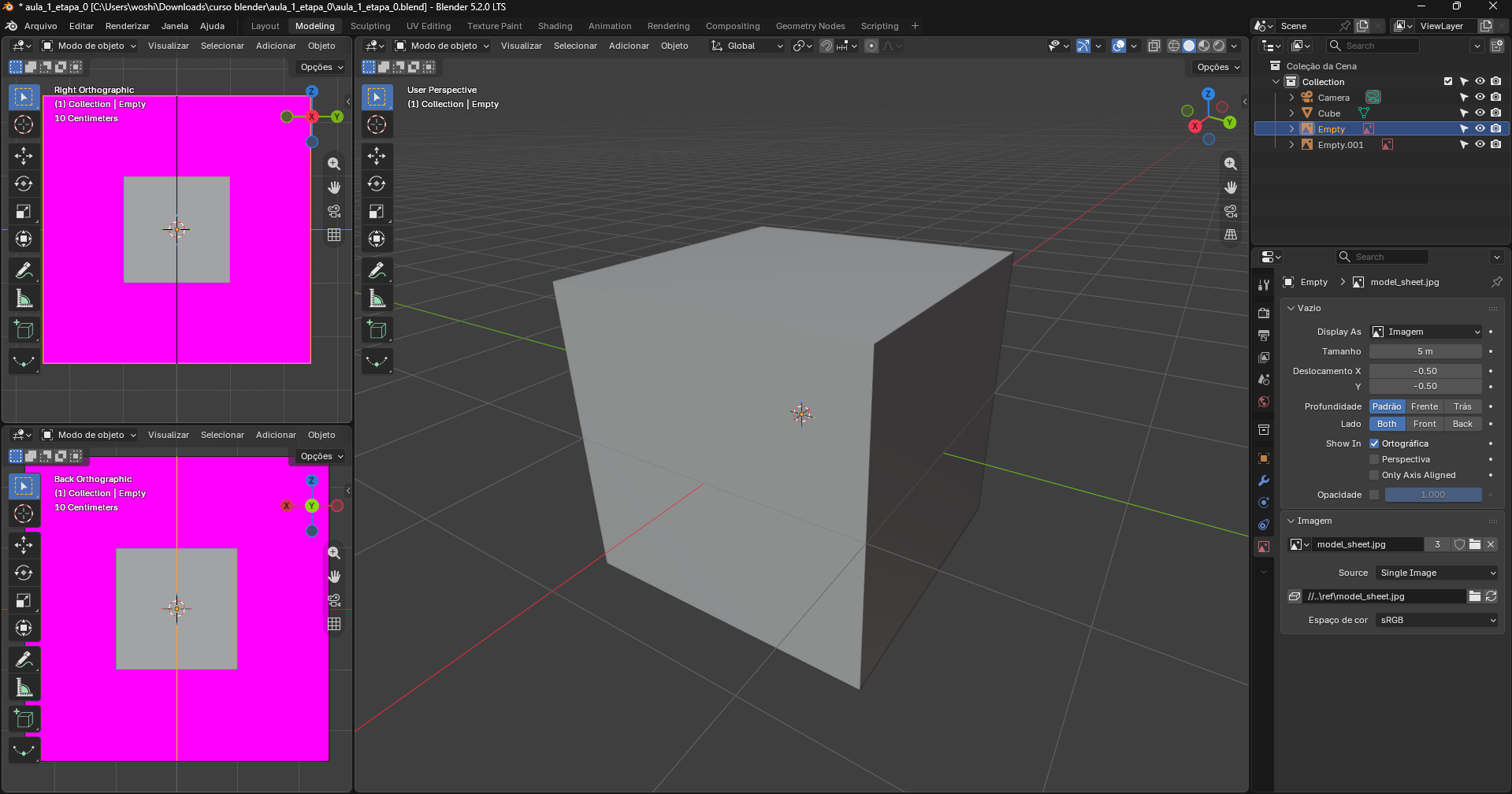Select the Measure tool in main viewport

[377, 299]
